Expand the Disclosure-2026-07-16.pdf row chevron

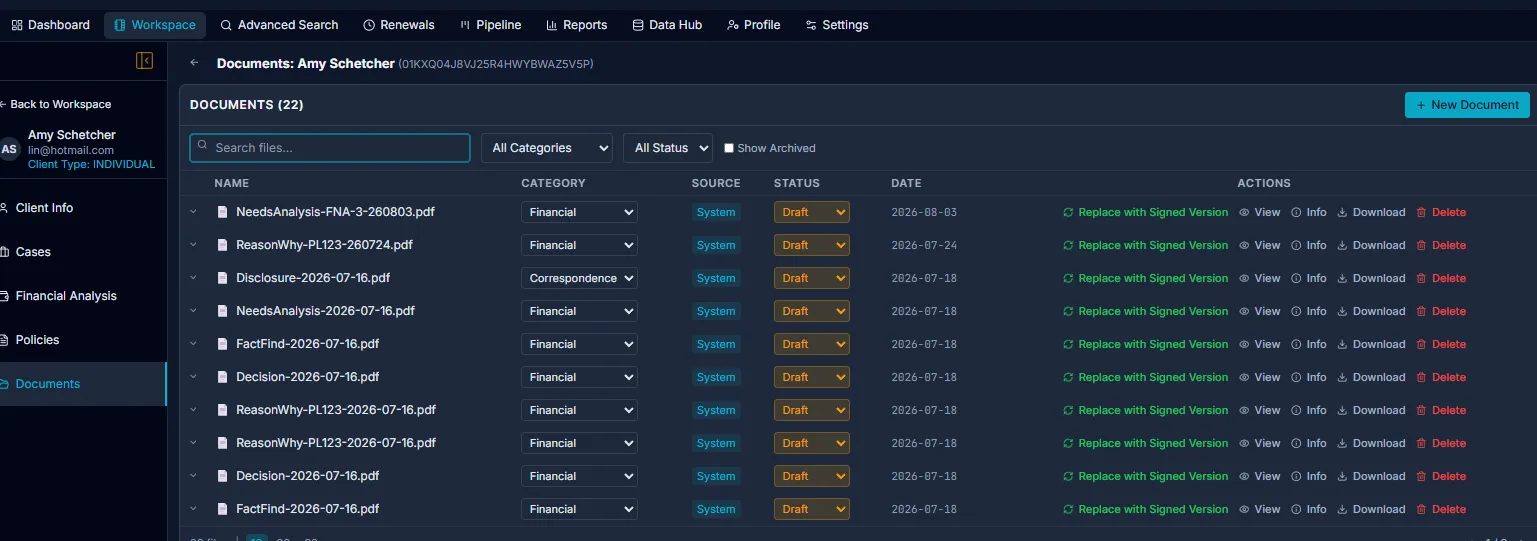click(194, 278)
